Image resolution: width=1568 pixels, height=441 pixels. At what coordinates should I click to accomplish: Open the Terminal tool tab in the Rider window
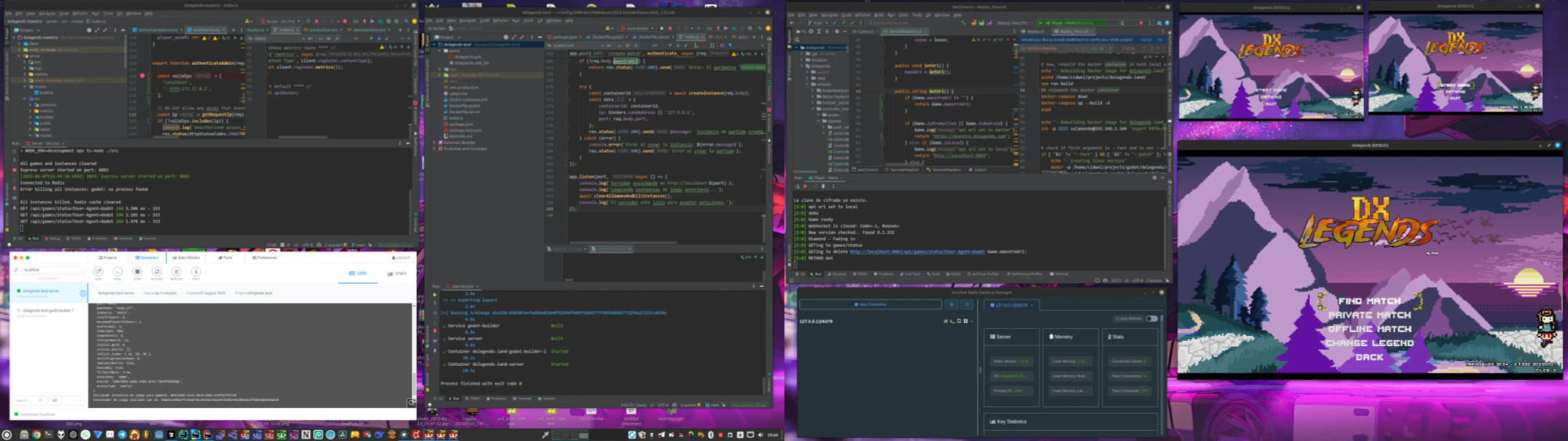[x=1058, y=274]
